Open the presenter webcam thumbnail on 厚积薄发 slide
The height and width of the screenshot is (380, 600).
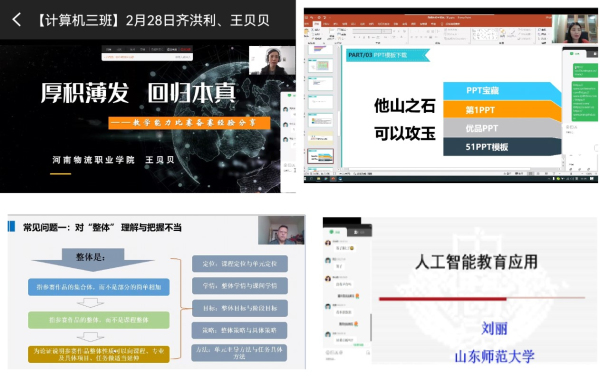click(272, 60)
